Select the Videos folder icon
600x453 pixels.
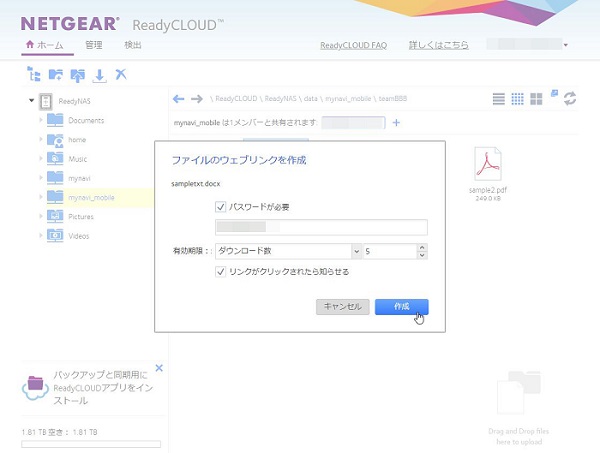pyautogui.click(x=55, y=236)
